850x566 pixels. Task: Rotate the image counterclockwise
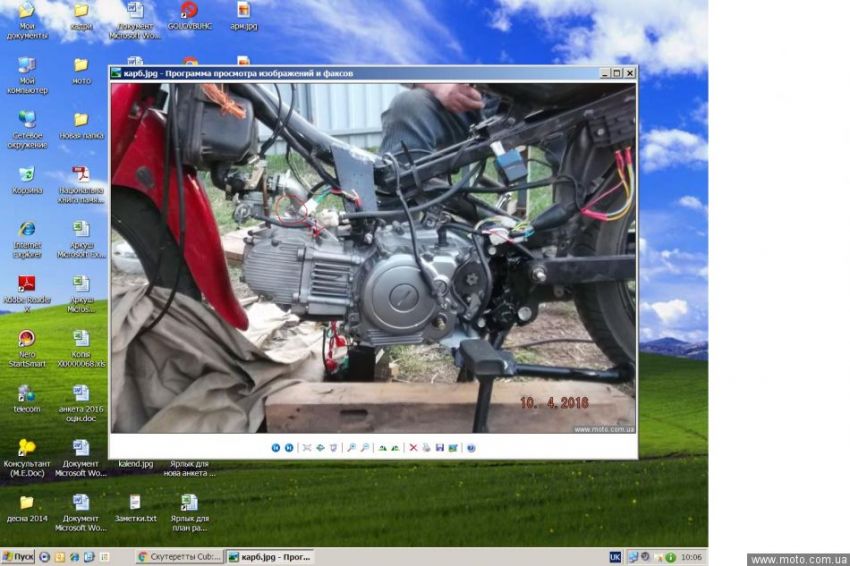[x=395, y=448]
